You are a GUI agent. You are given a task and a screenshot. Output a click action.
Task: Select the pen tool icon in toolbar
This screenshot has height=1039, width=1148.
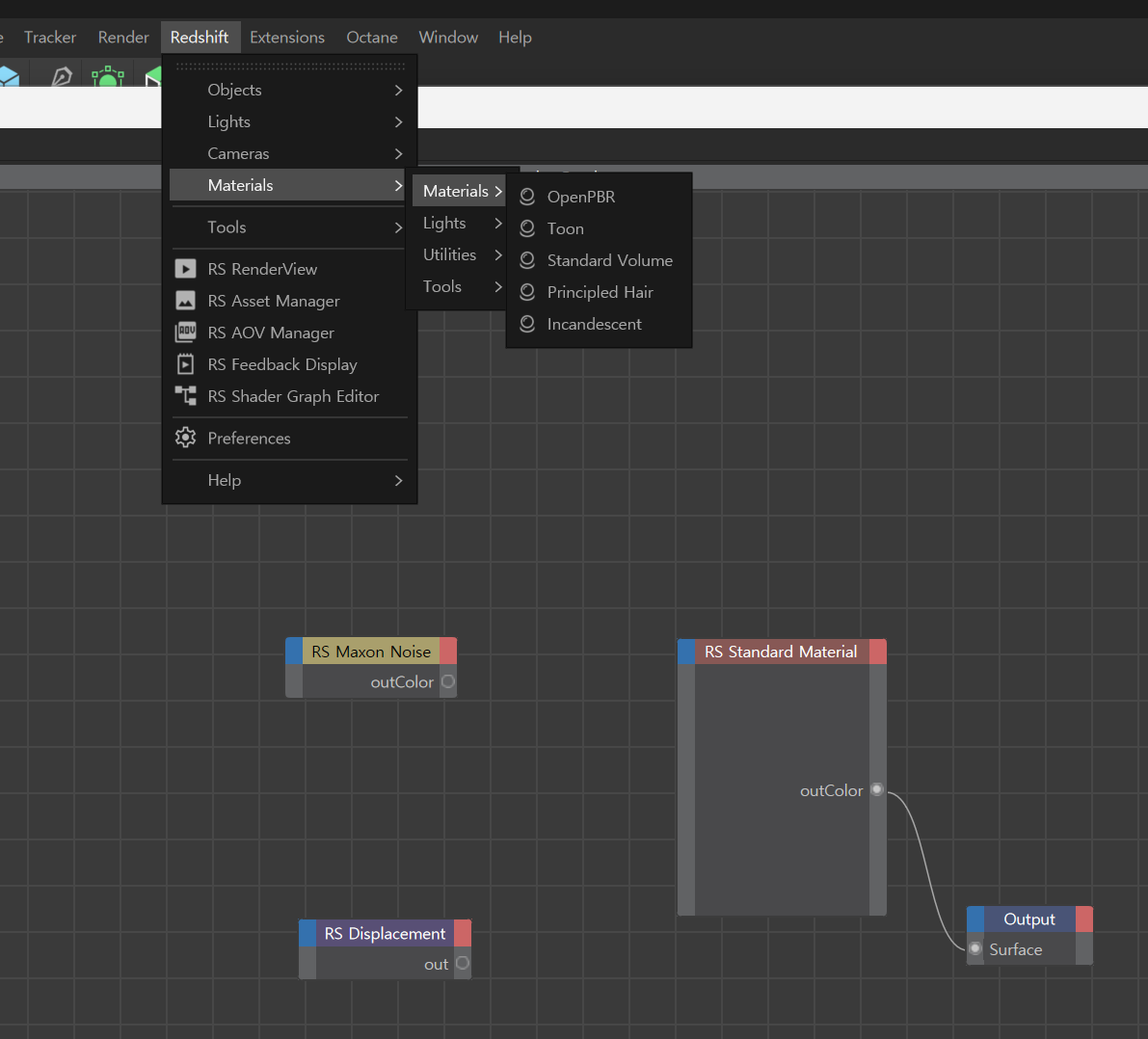pyautogui.click(x=62, y=76)
